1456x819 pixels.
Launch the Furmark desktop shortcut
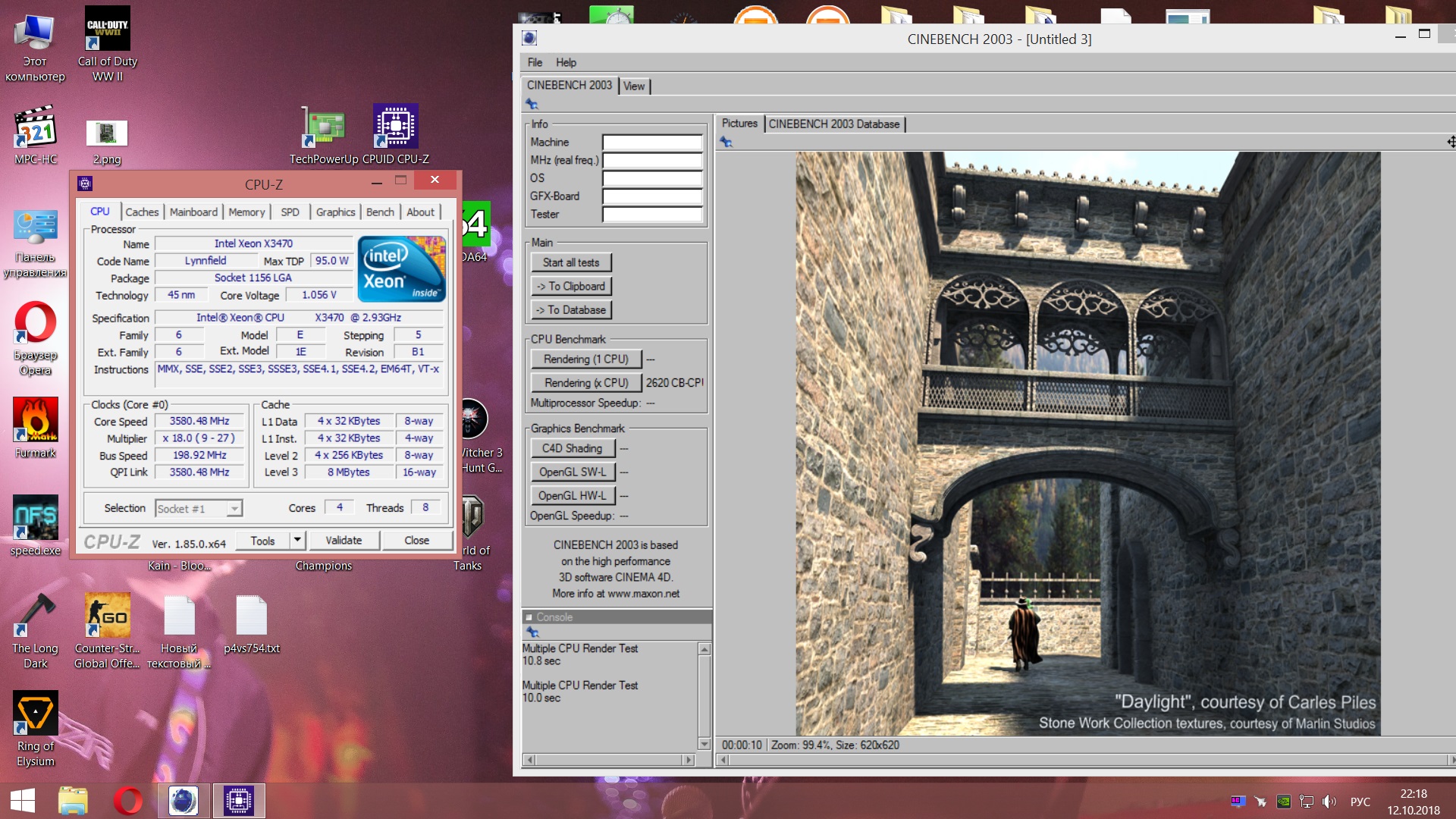pyautogui.click(x=35, y=428)
